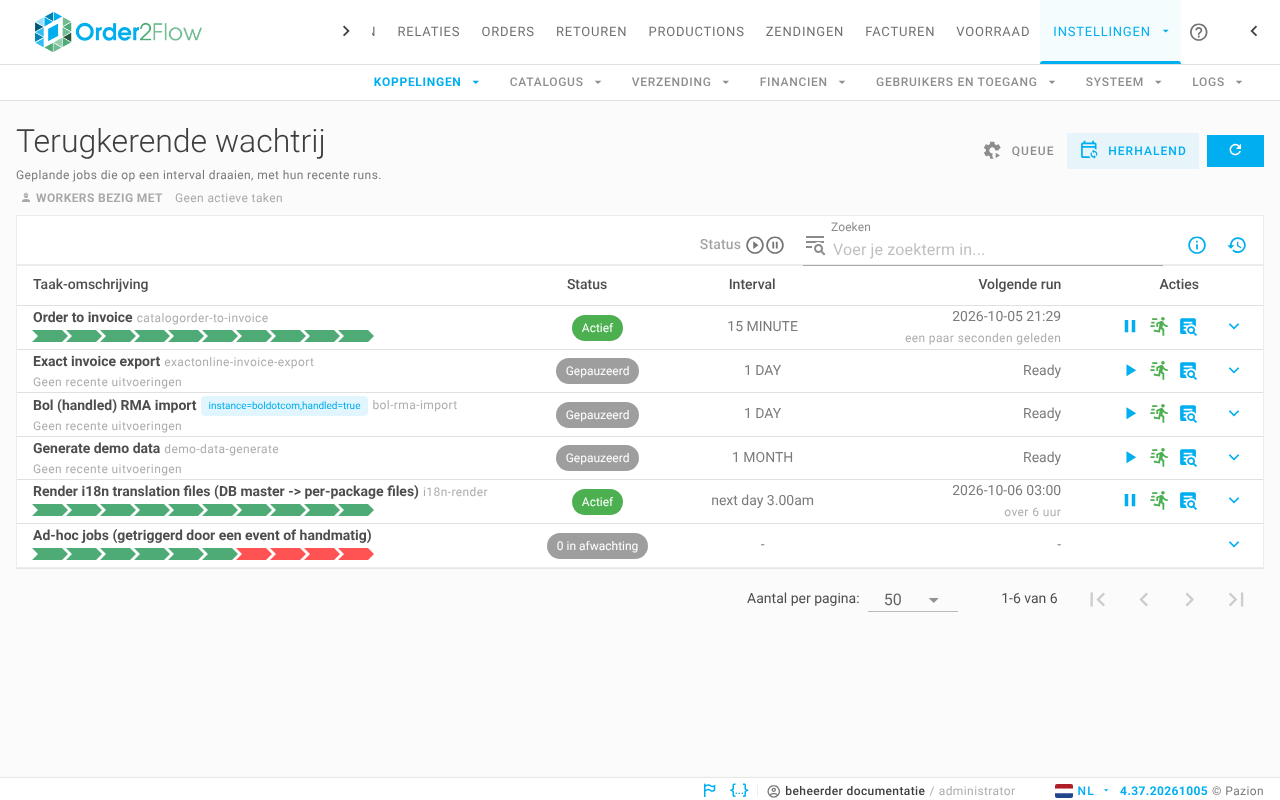Open log search for Exact invoice export
This screenshot has height=800, width=1280.
[1188, 370]
